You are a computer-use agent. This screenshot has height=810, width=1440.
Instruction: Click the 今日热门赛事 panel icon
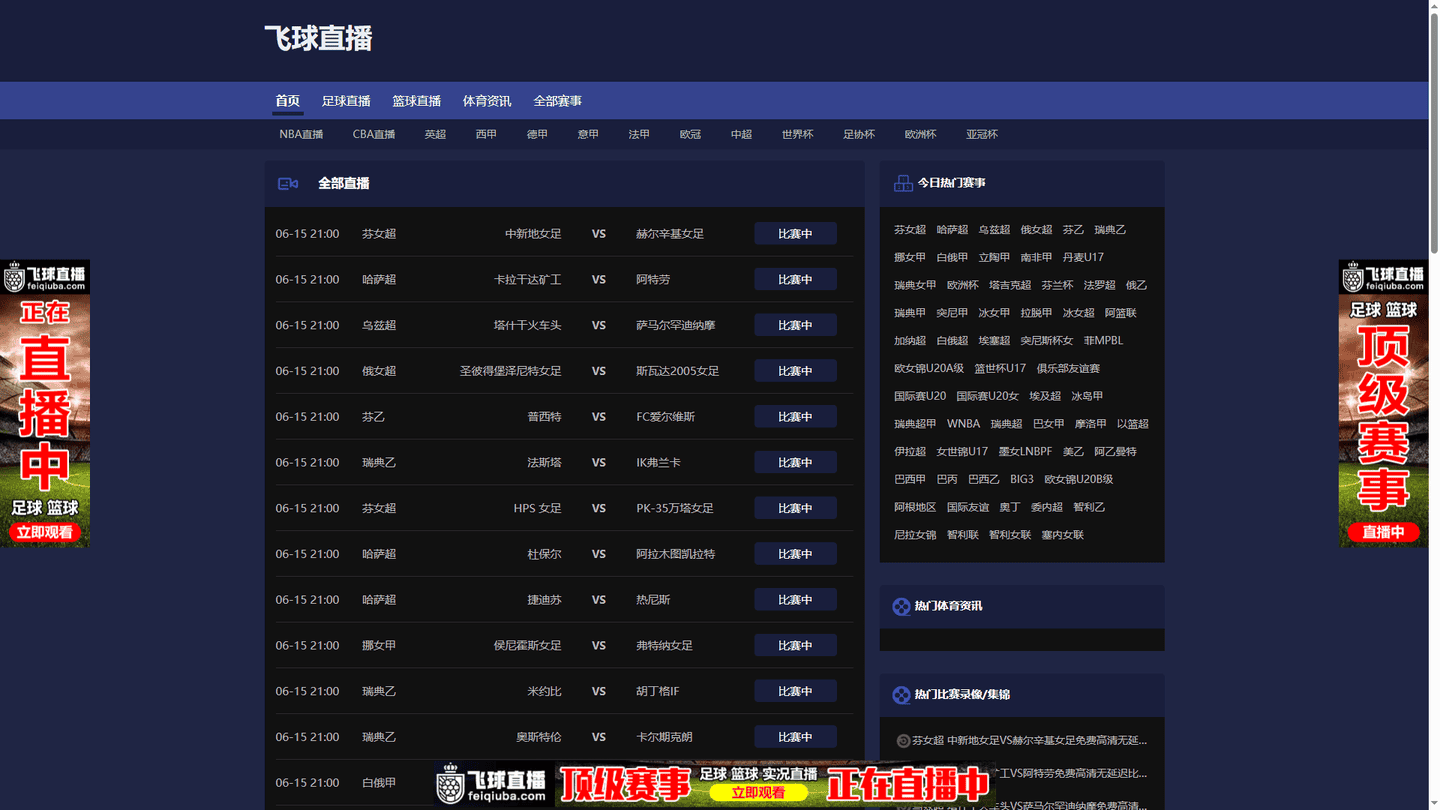coord(902,183)
